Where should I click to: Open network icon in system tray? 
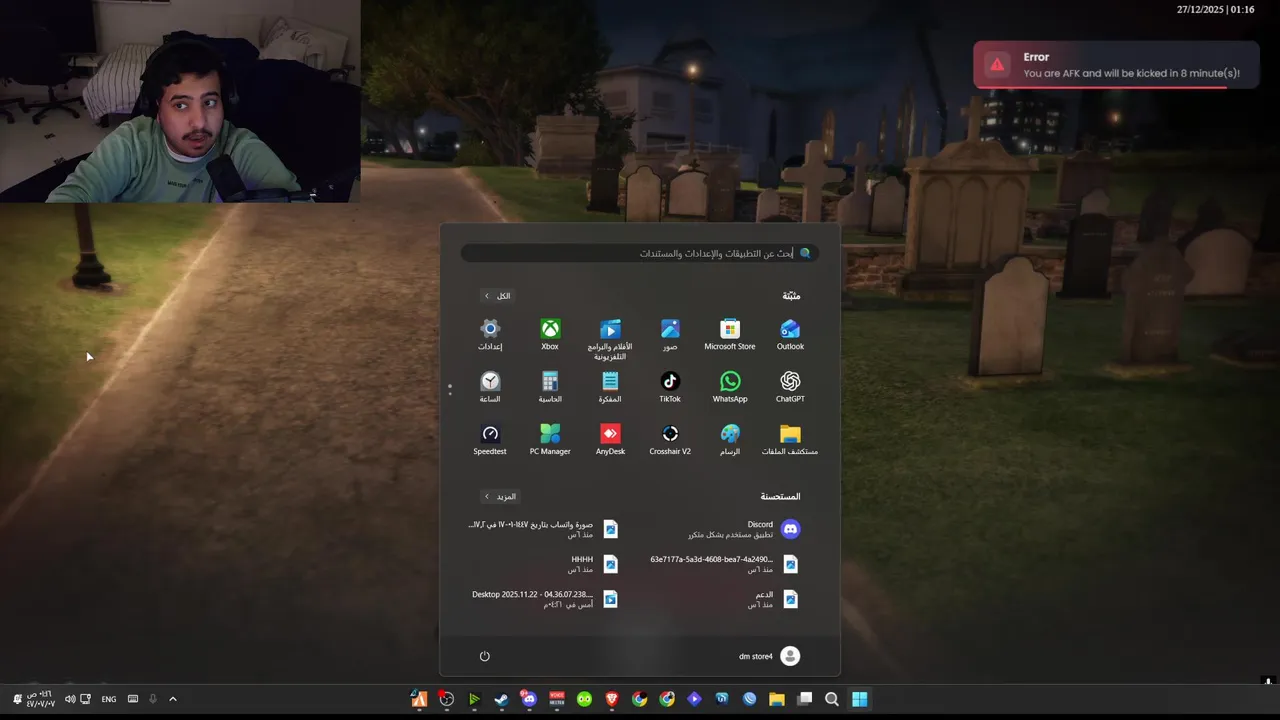click(85, 699)
